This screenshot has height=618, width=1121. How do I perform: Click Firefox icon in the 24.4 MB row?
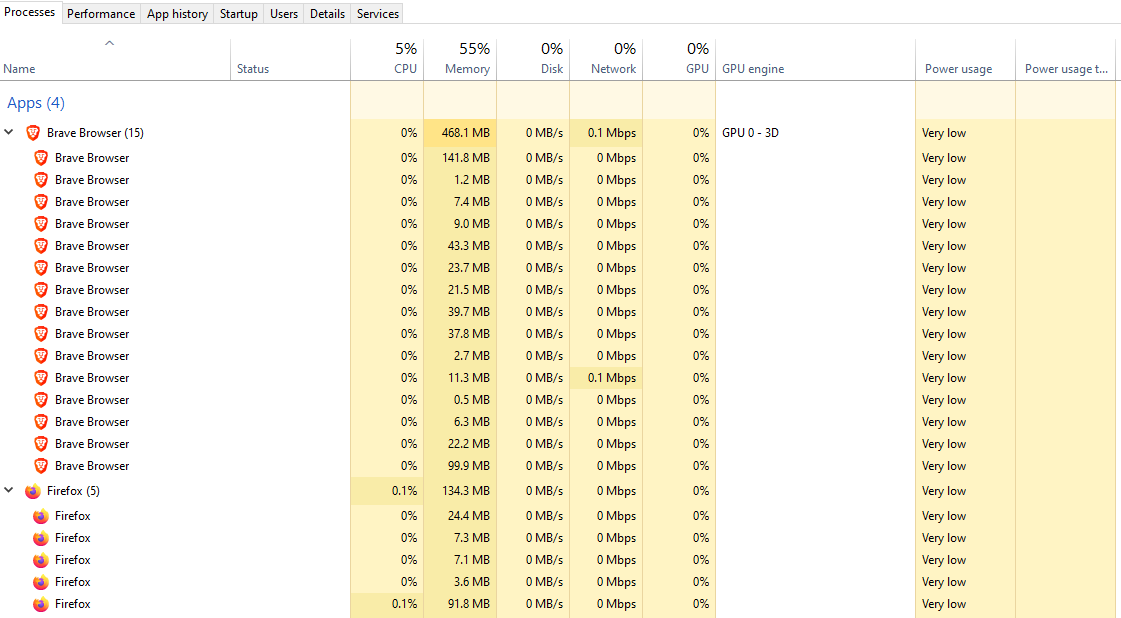[x=41, y=516]
